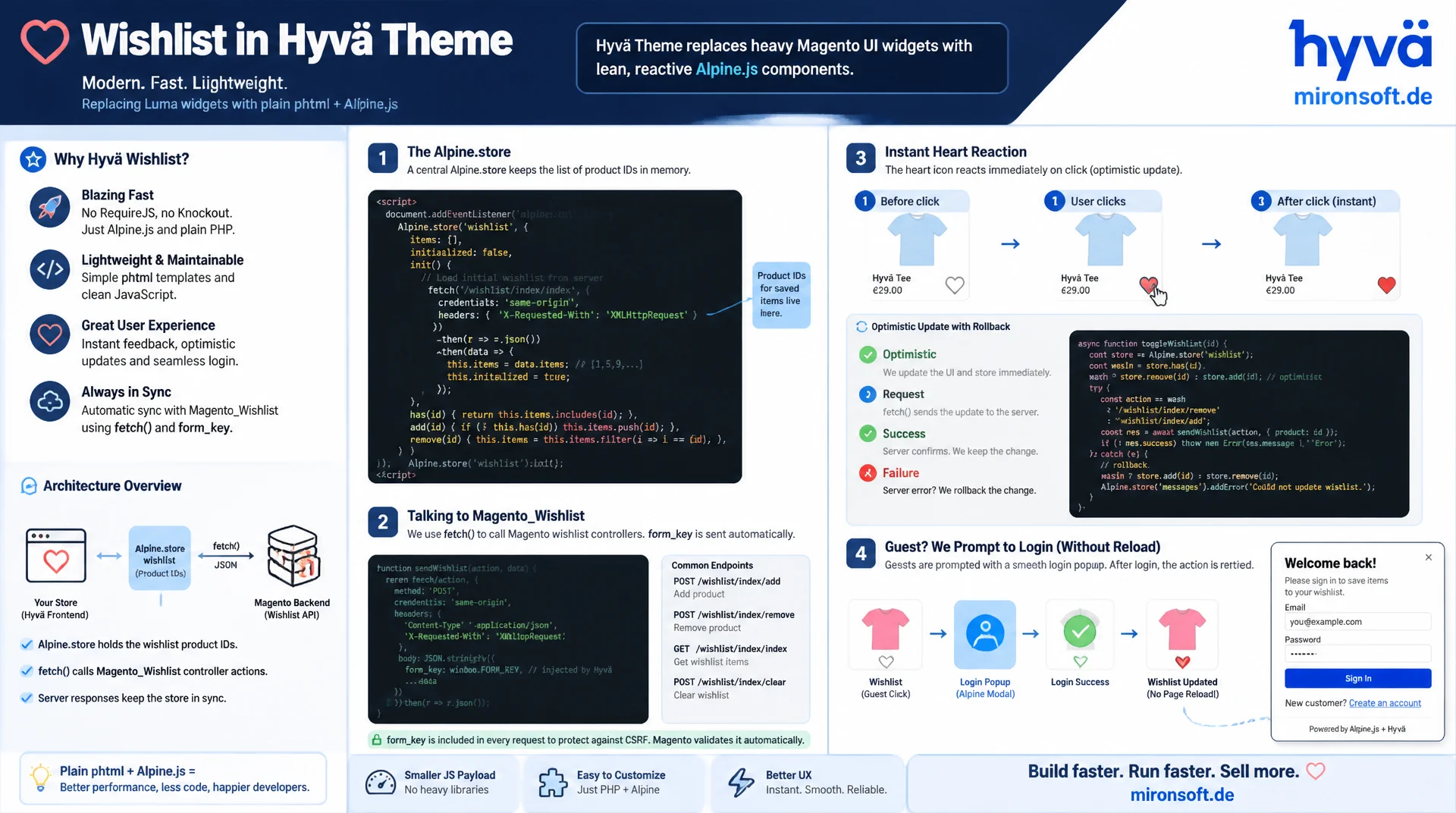The image size is (1456, 813).
Task: Click the Email input field in the login popup
Action: pyautogui.click(x=1357, y=622)
